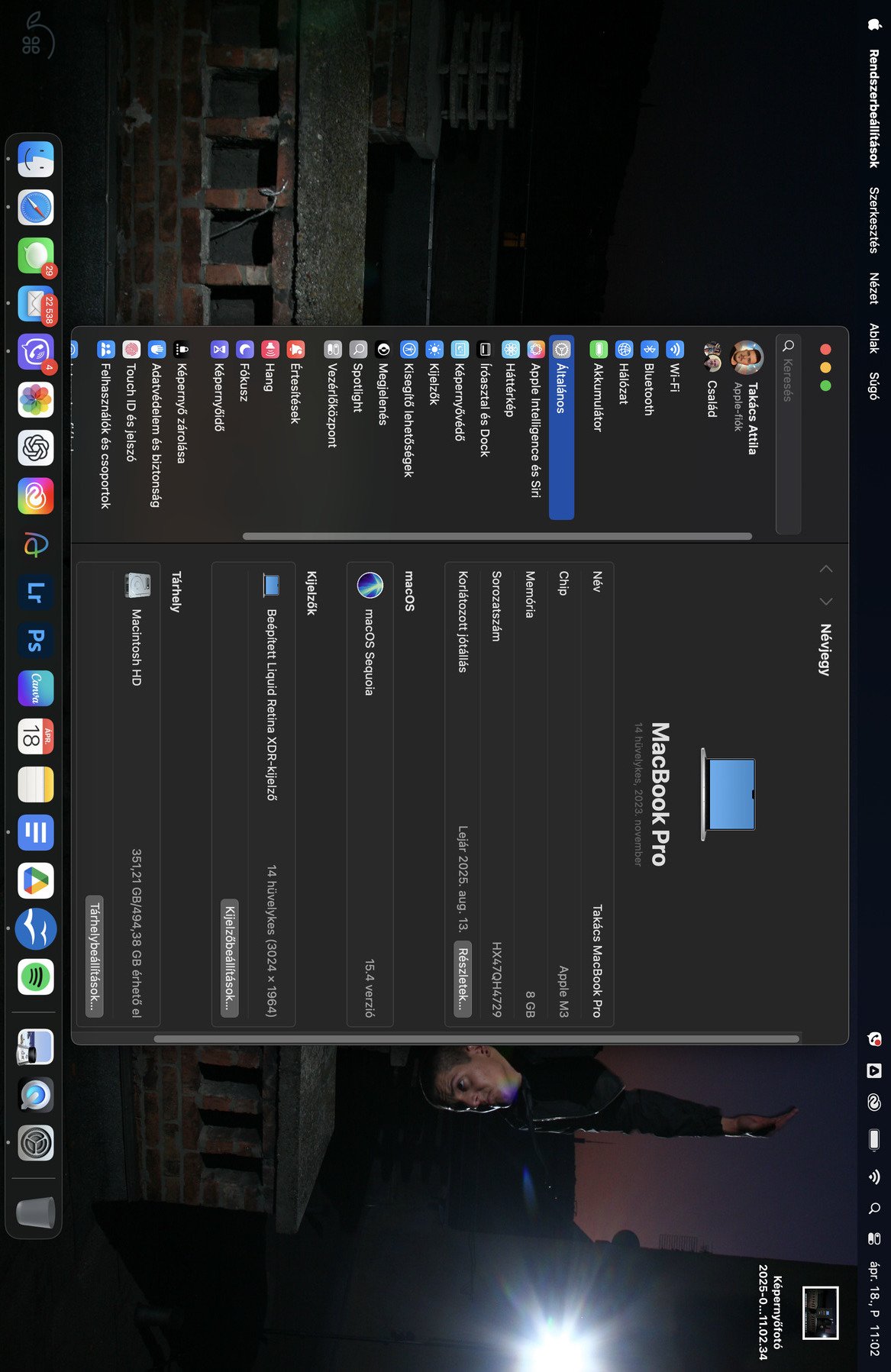Select Általános in the sidebar
The image size is (891, 1372).
coord(561,428)
